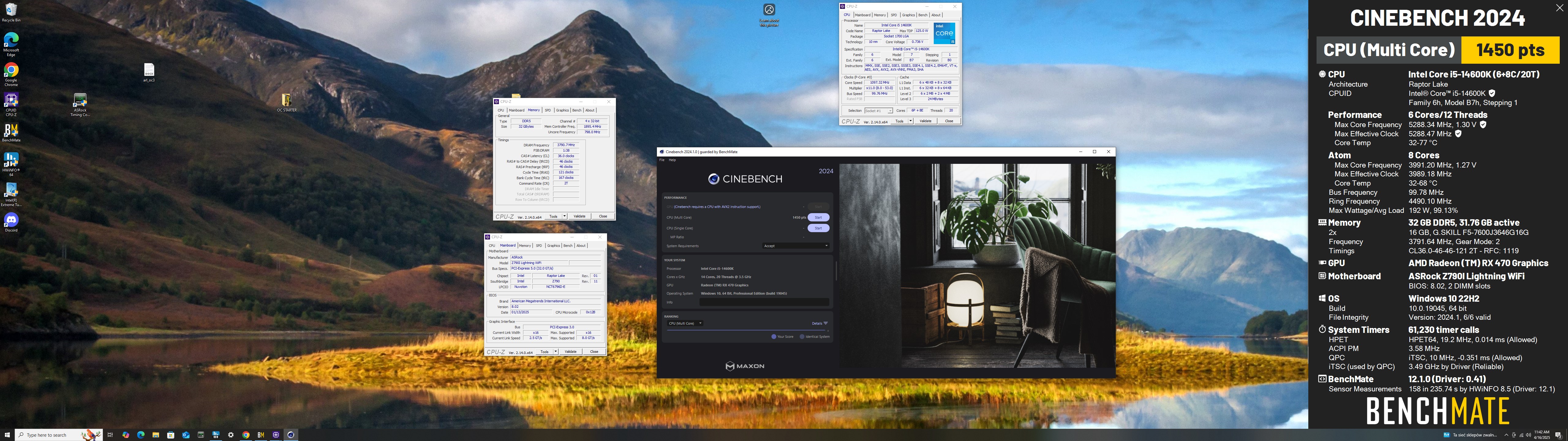Open the Help menu in Cinebench
This screenshot has width=1568, height=441.
pyautogui.click(x=673, y=160)
